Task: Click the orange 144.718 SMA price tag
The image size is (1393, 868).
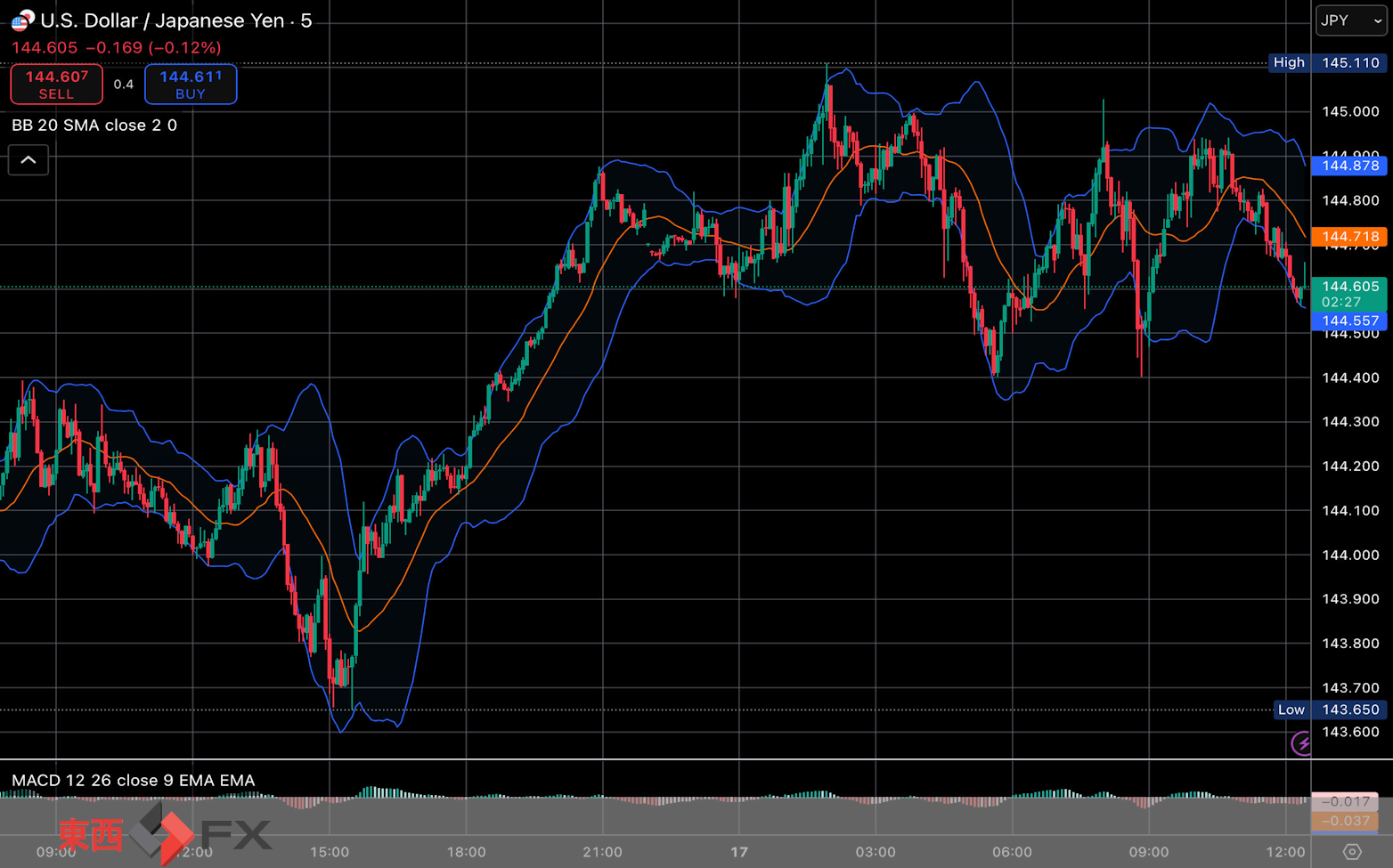Action: point(1349,237)
